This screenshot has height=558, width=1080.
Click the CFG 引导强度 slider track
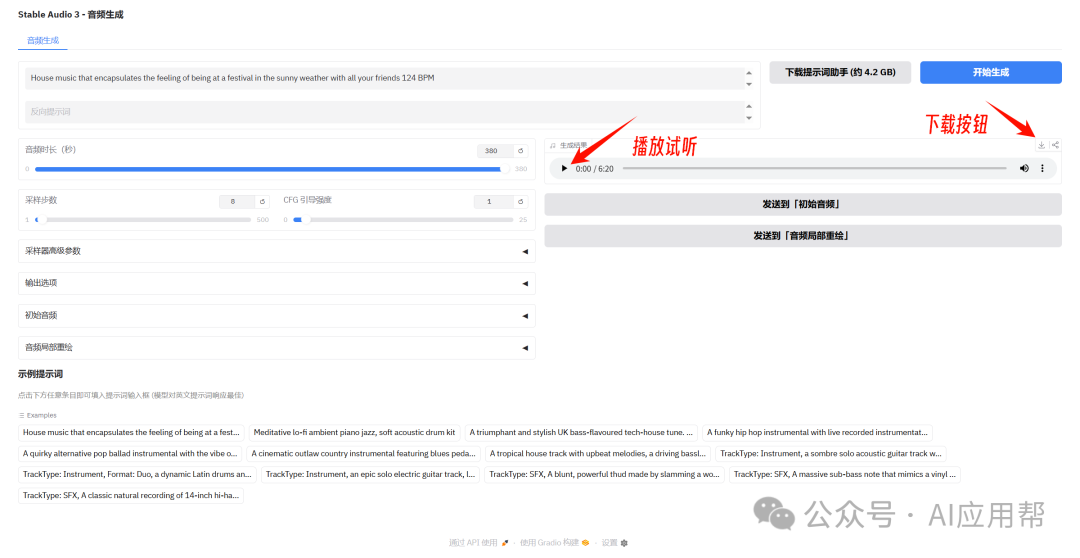[404, 220]
